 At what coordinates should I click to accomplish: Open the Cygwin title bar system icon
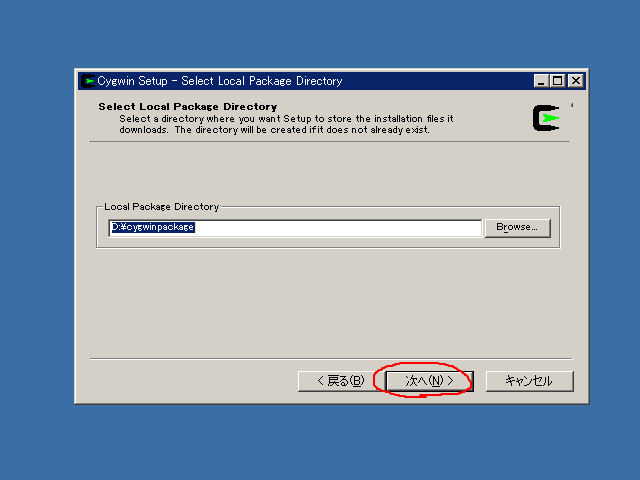(x=88, y=81)
